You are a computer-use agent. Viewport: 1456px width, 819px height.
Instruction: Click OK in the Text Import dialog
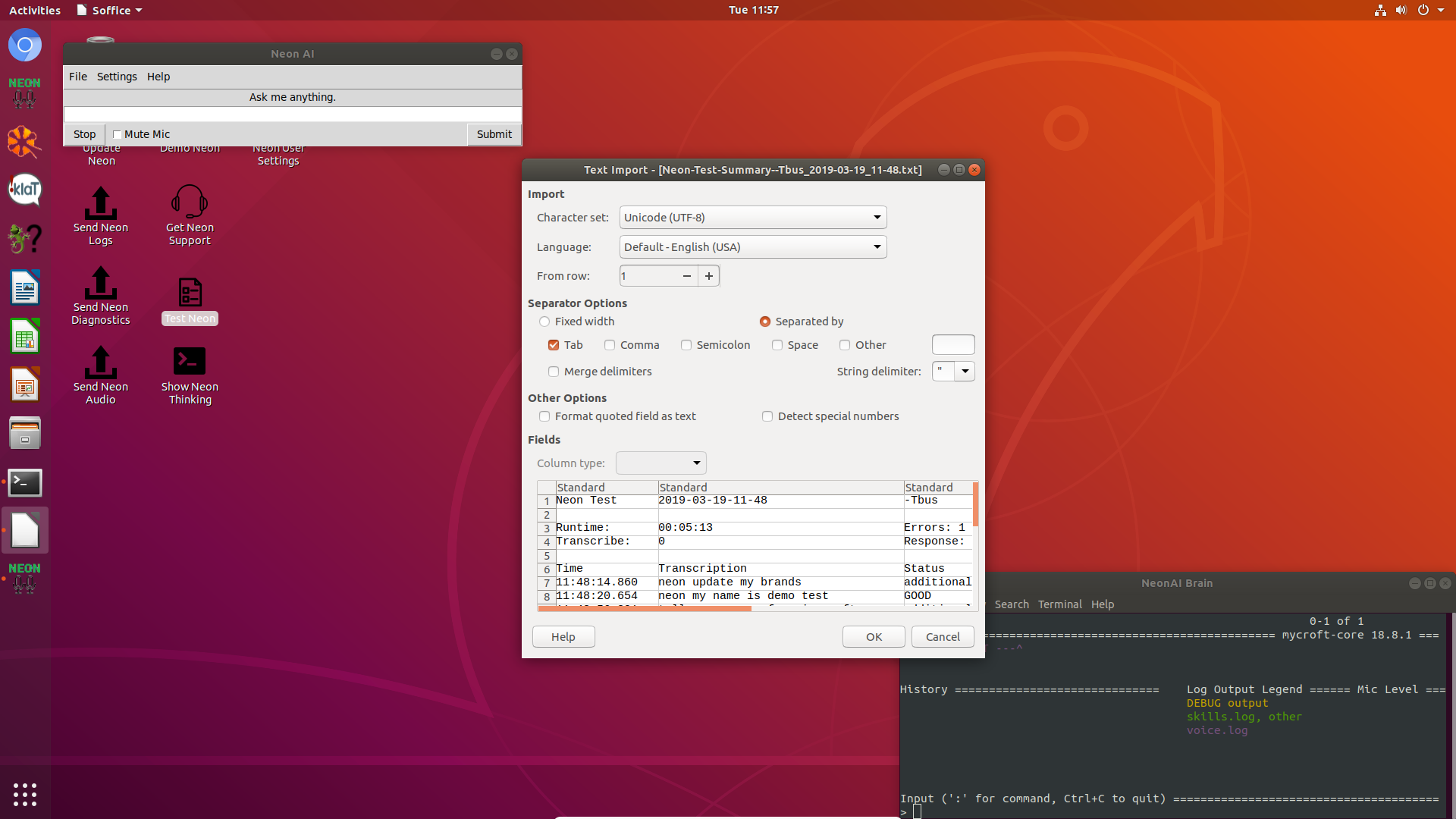tap(874, 637)
